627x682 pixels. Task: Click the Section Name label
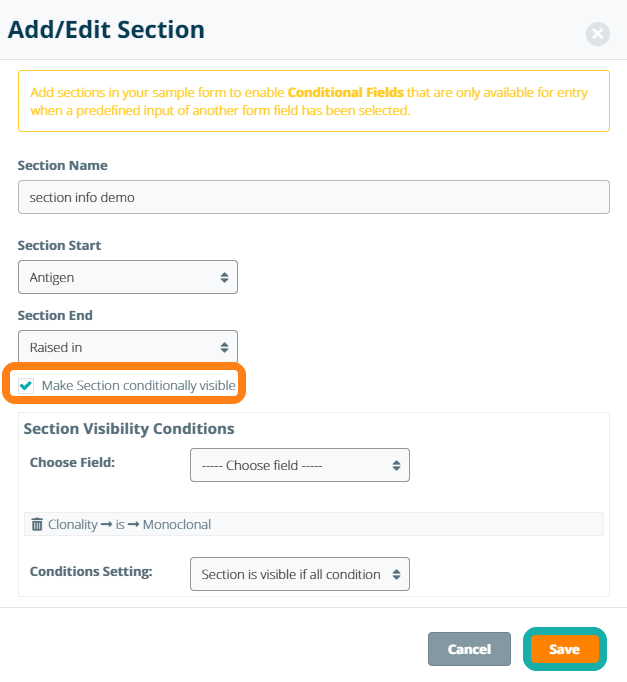63,165
